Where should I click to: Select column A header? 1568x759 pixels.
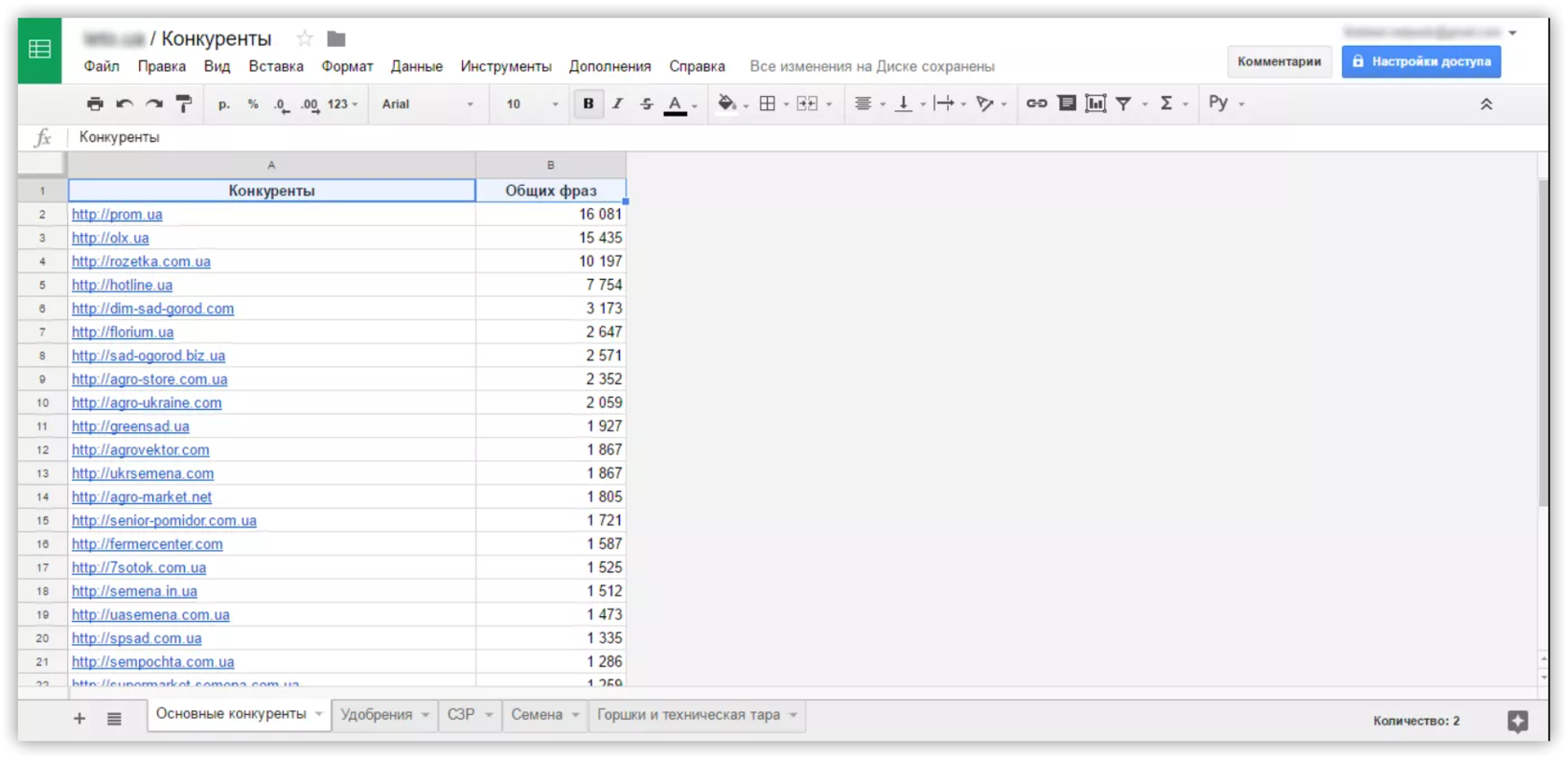coord(272,164)
